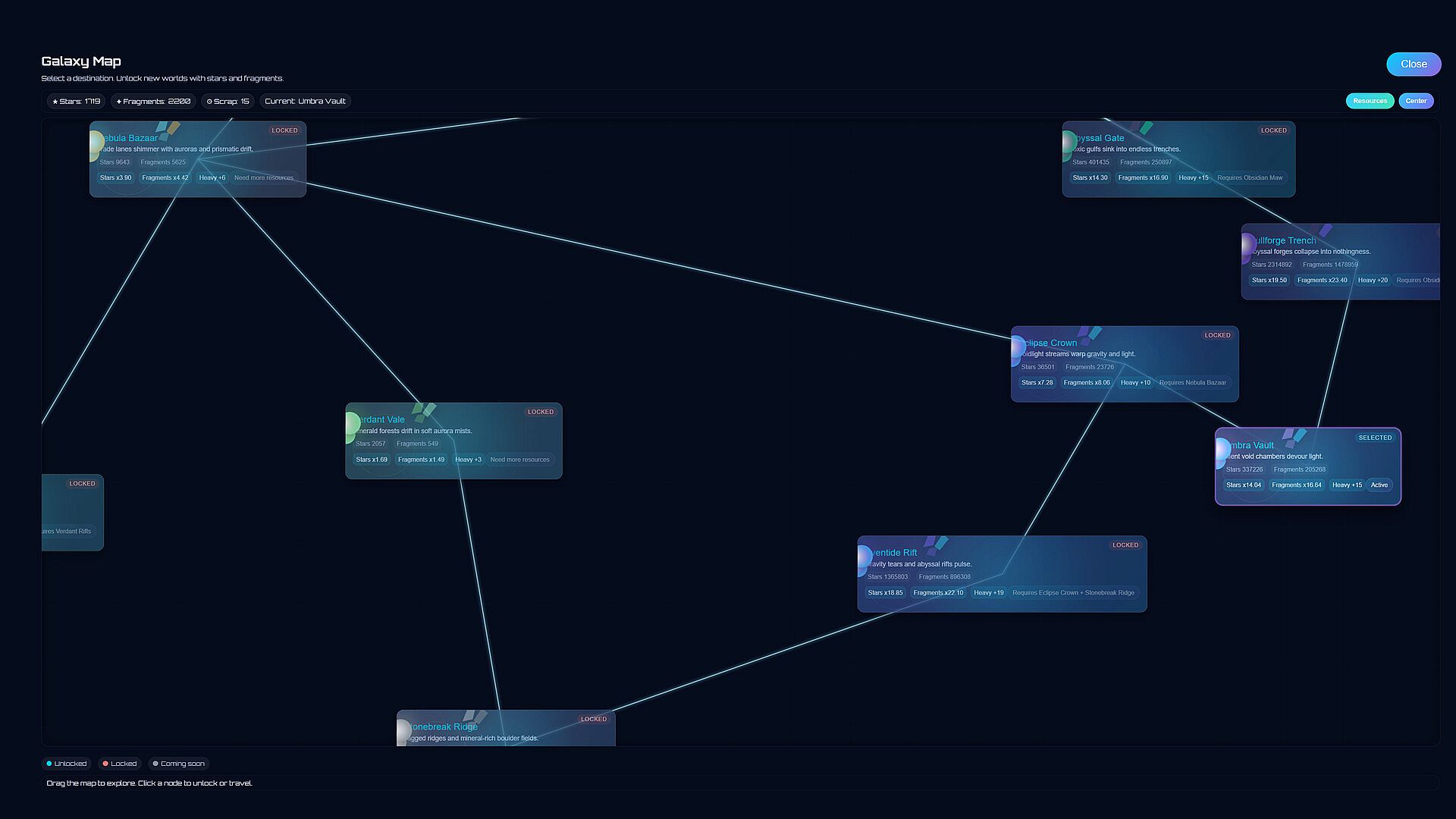
Task: Click the Stonebreak Ridge gray planet icon
Action: tap(403, 731)
